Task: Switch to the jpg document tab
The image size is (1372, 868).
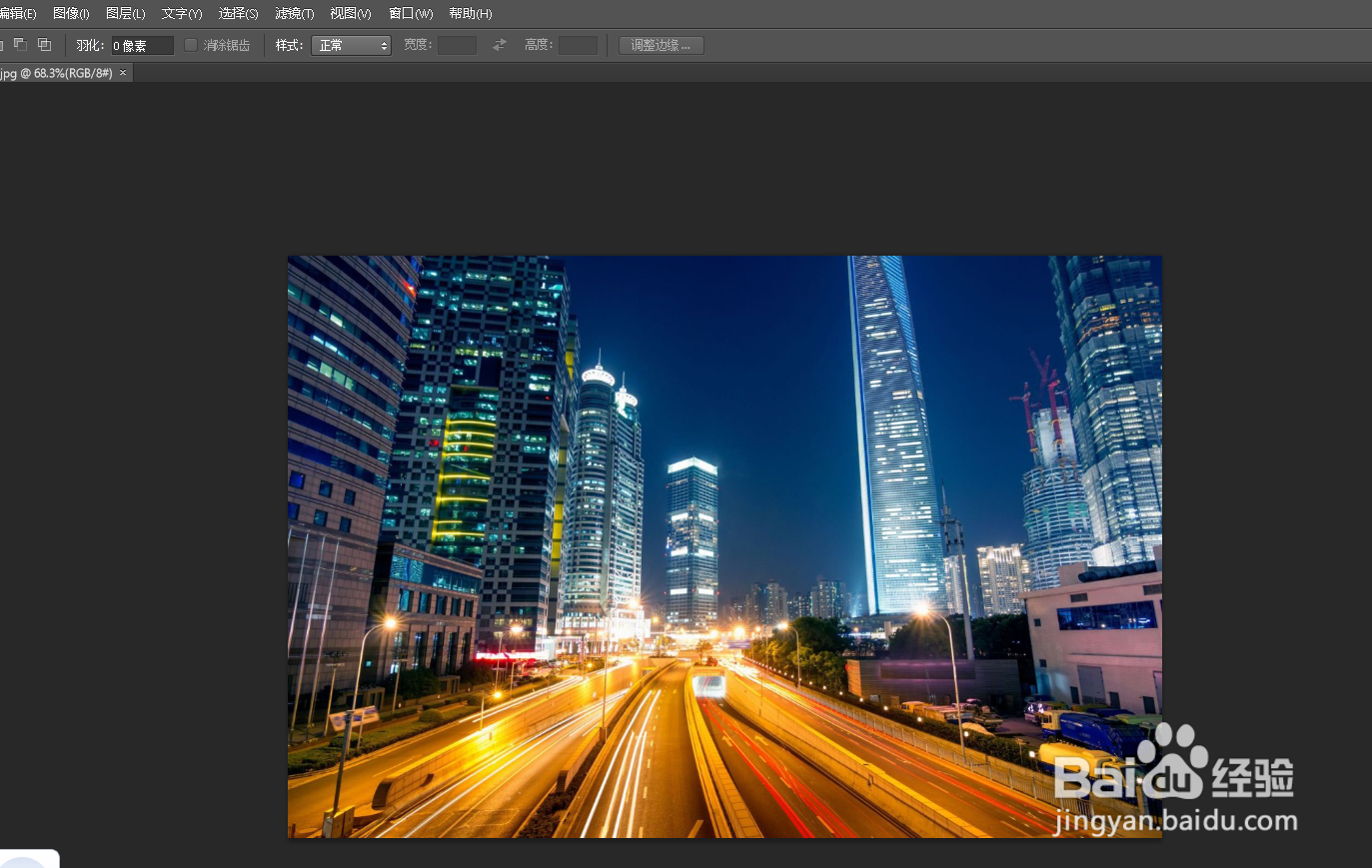Action: point(55,72)
